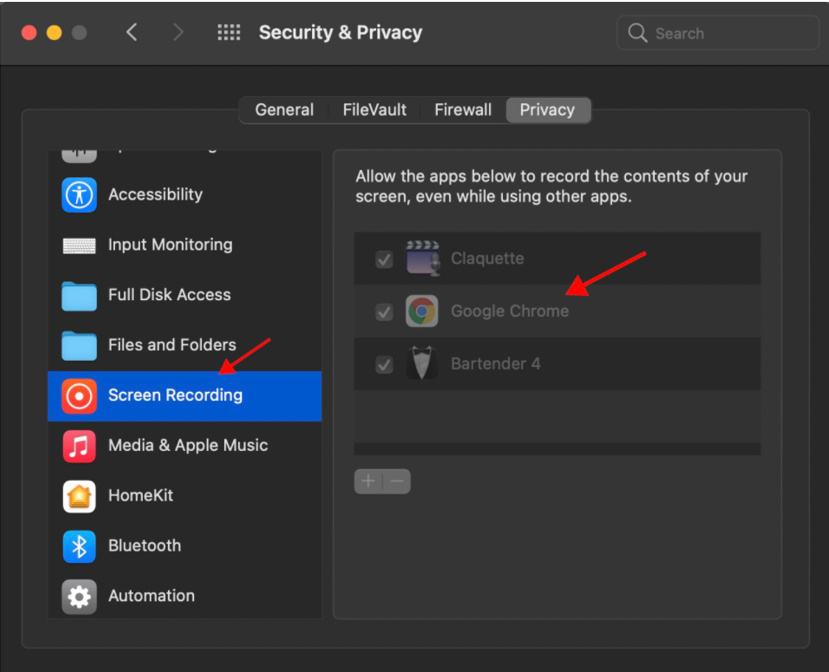This screenshot has width=829, height=672.
Task: Show all preferences grid button
Action: click(229, 33)
